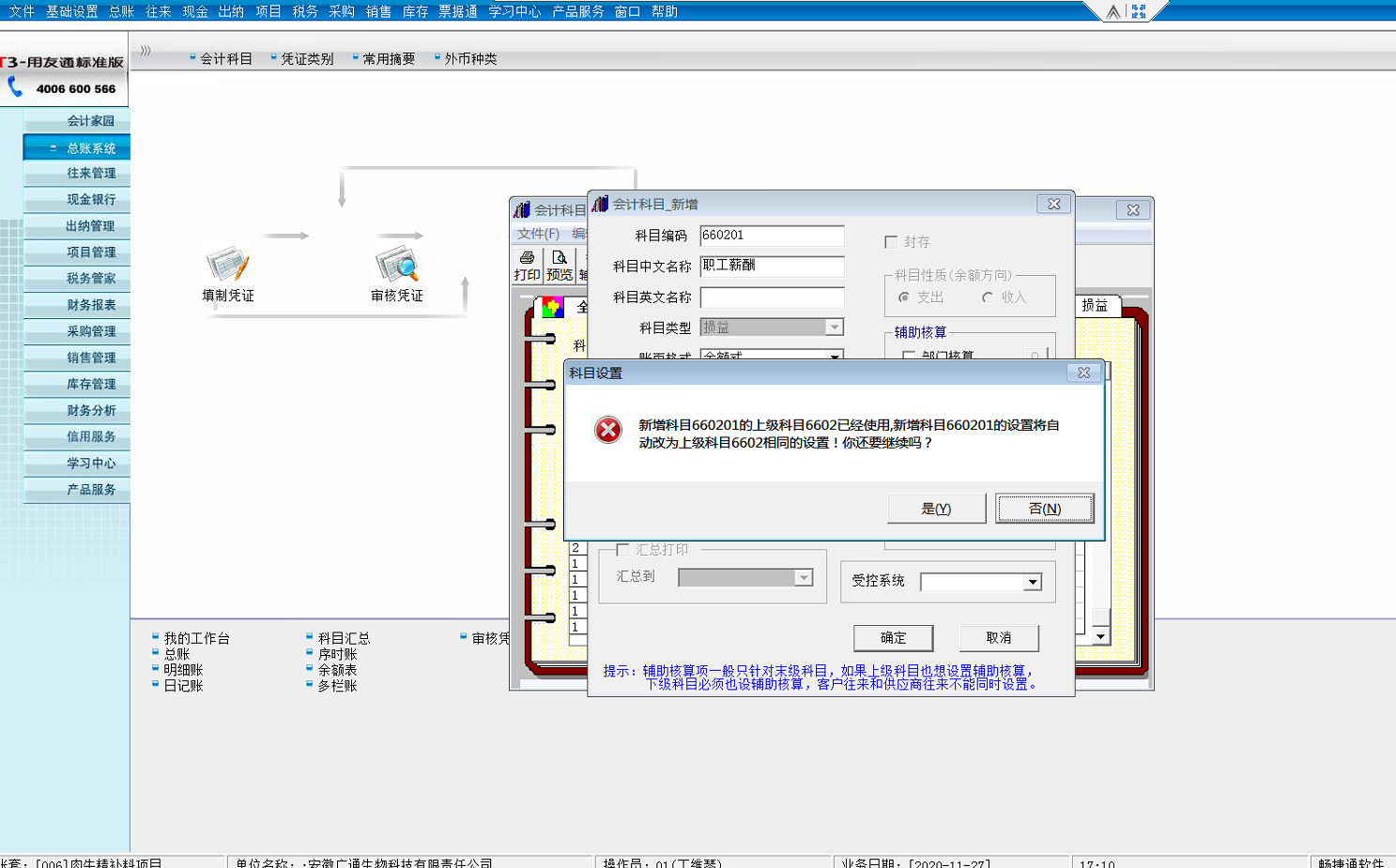Toggle the 封存 checkbox
1396x868 pixels.
pos(891,242)
